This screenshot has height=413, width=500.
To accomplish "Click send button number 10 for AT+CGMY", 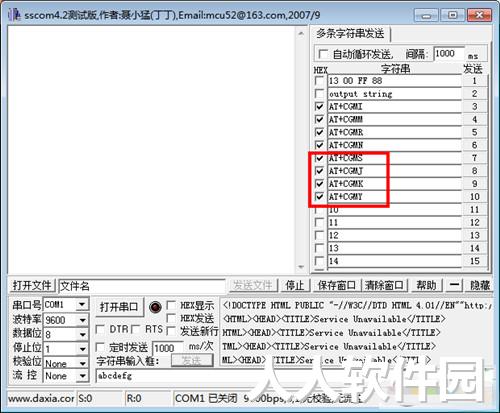I will click(474, 197).
